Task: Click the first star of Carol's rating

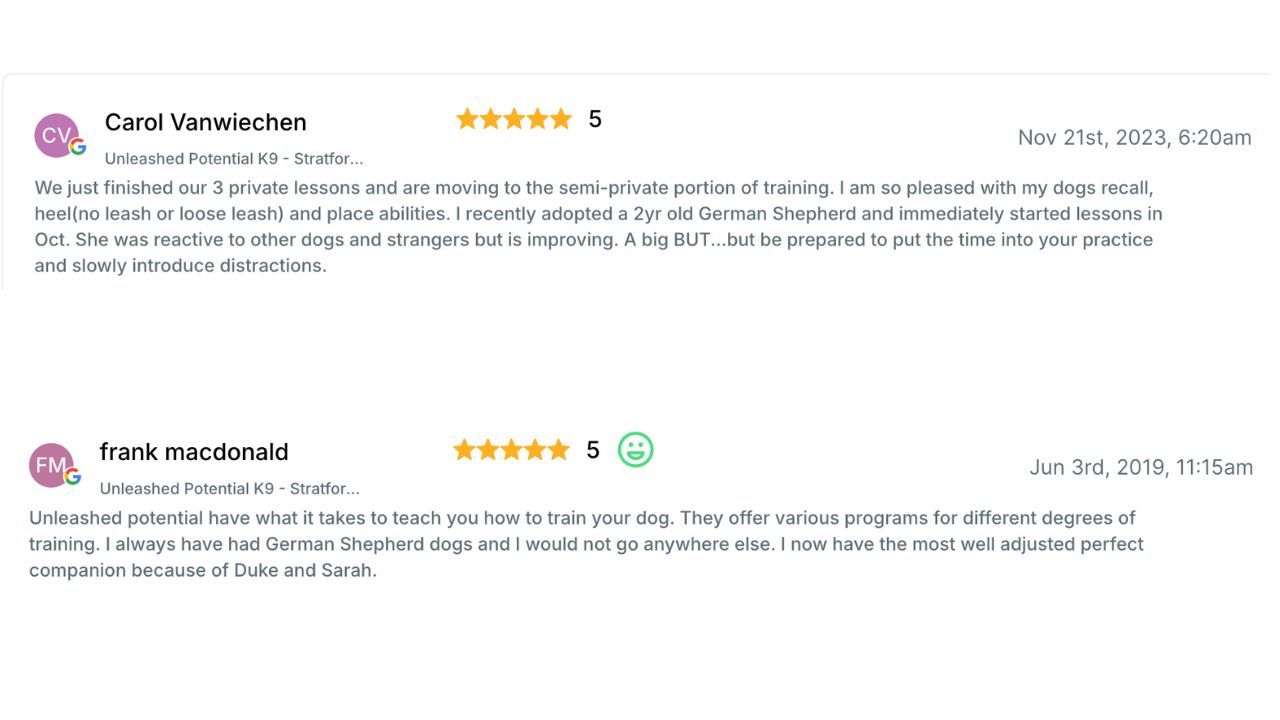Action: (467, 120)
